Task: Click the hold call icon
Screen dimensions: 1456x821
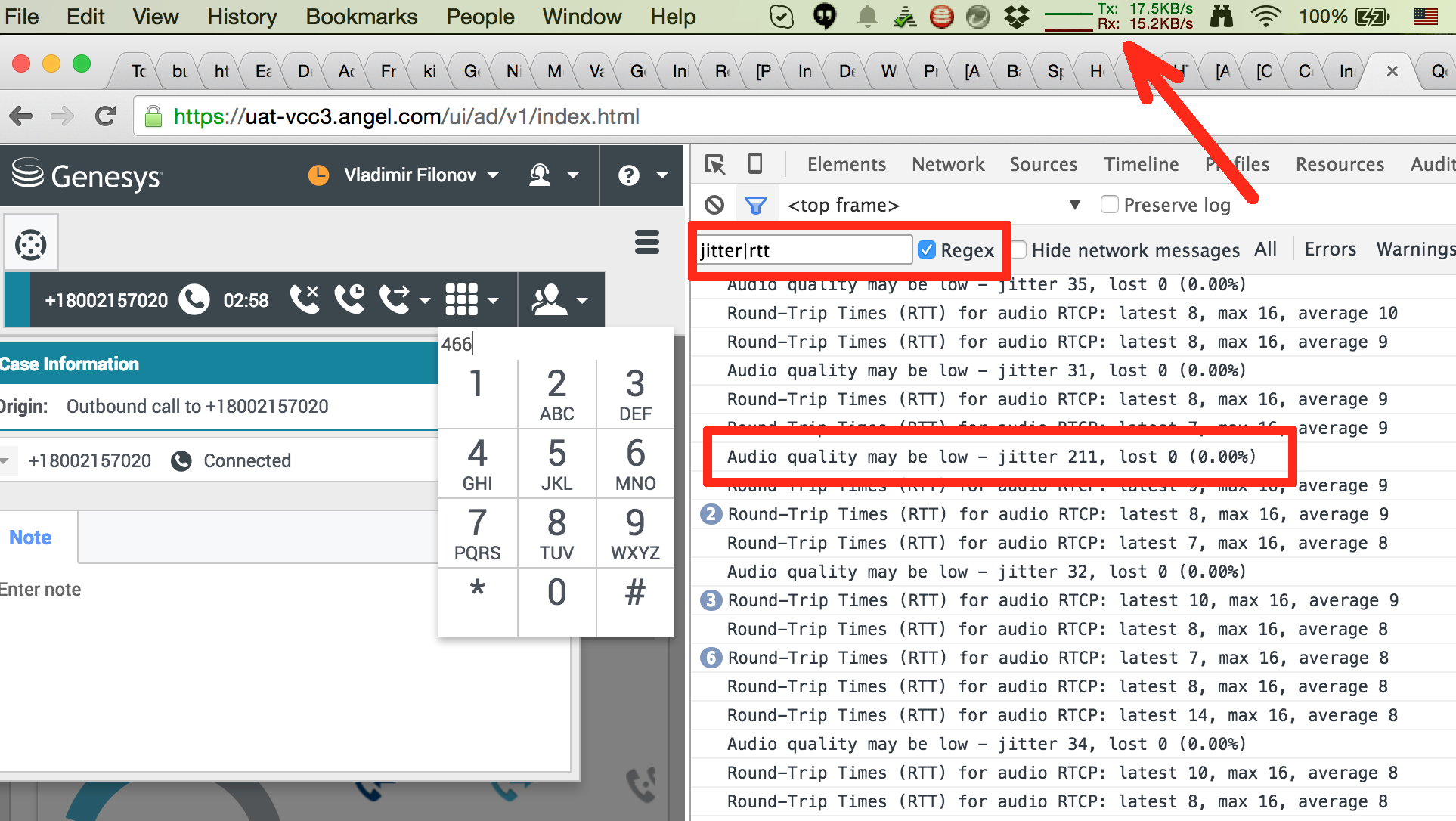Action: [x=349, y=300]
